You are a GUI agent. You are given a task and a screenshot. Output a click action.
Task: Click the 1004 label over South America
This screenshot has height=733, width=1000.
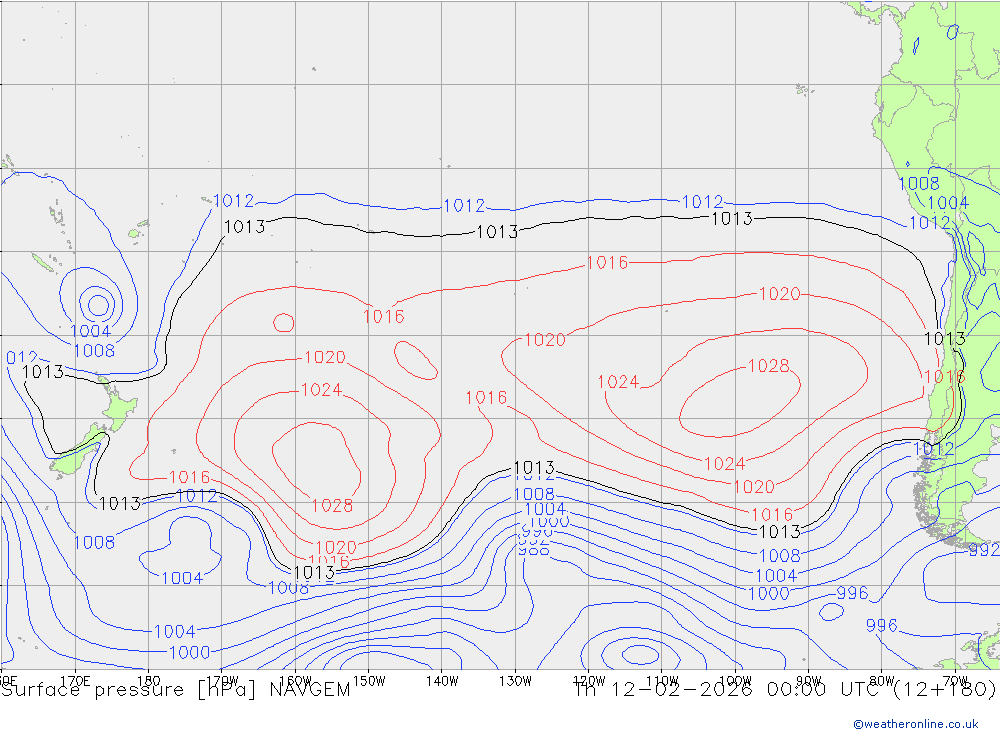click(948, 203)
